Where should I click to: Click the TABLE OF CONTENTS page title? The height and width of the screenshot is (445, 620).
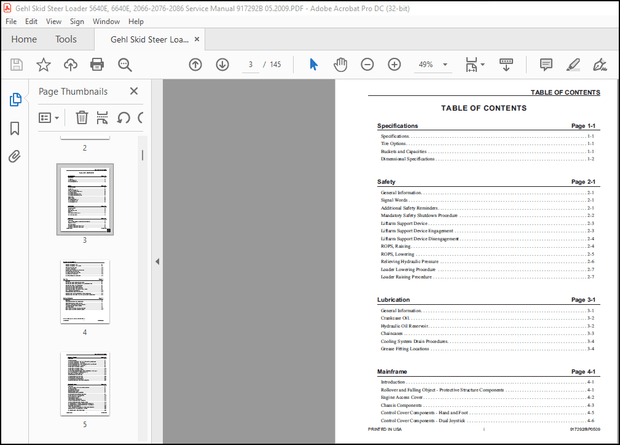pyautogui.click(x=484, y=108)
